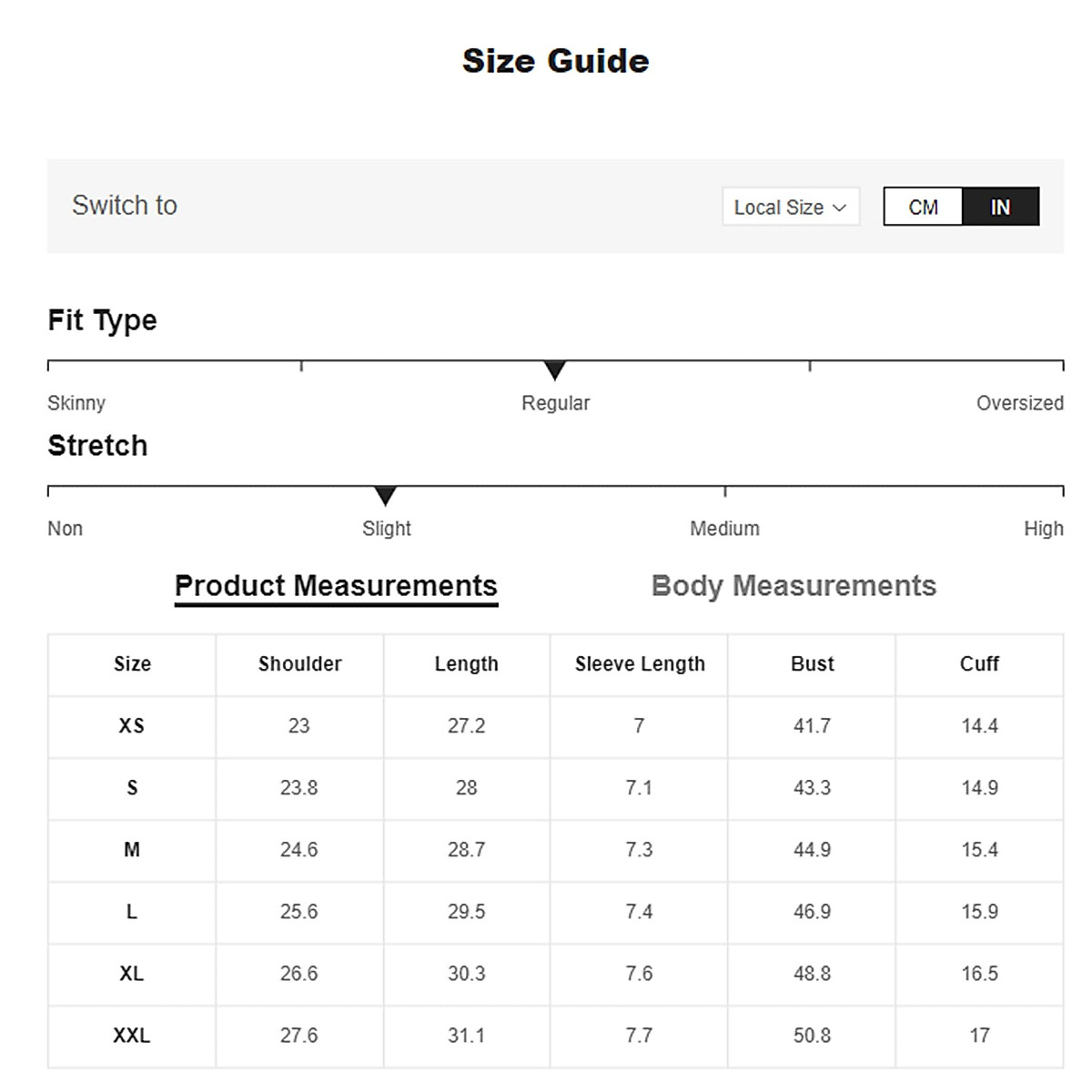Click the Size column header
This screenshot has height=1092, width=1092.
click(x=132, y=664)
